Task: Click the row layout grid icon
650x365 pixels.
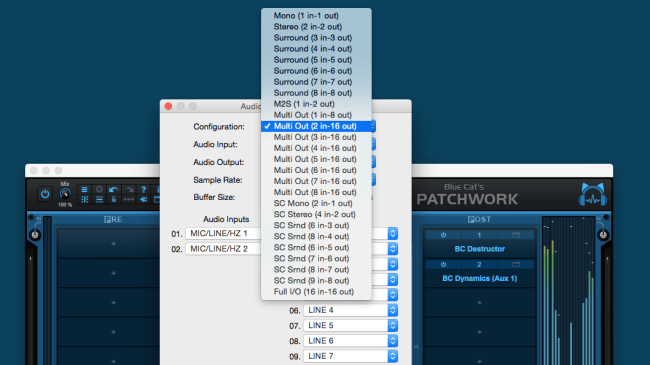Action: point(99,200)
